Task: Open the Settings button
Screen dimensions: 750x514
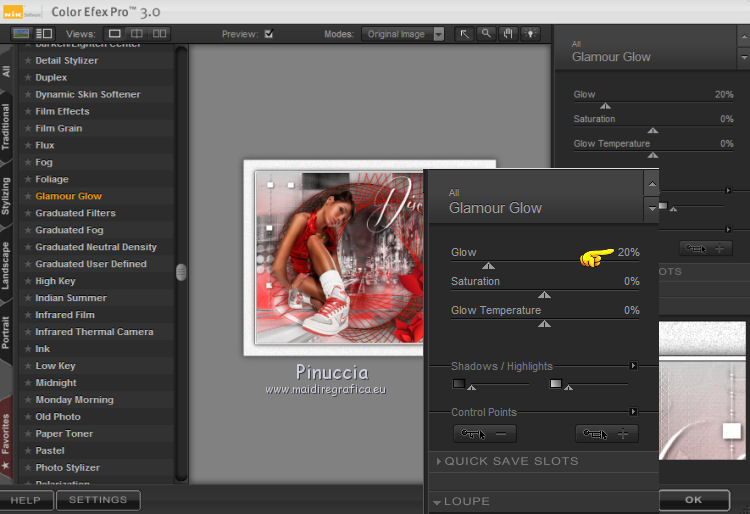Action: point(98,500)
